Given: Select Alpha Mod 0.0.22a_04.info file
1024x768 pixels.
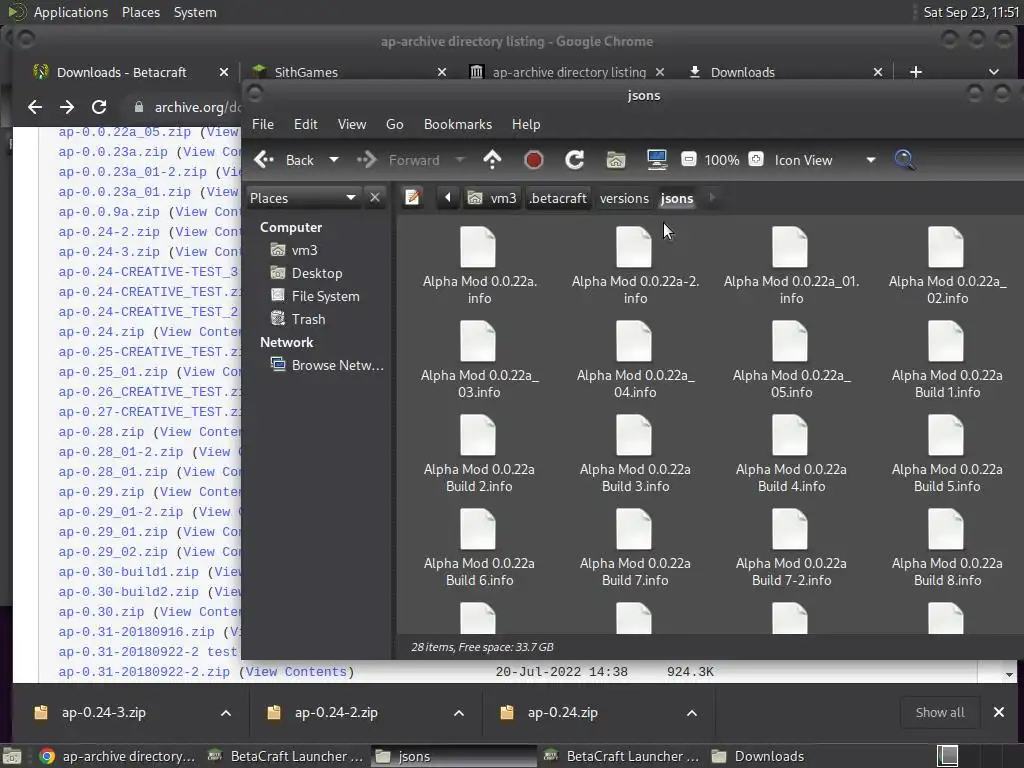Looking at the screenshot, I should click(635, 360).
